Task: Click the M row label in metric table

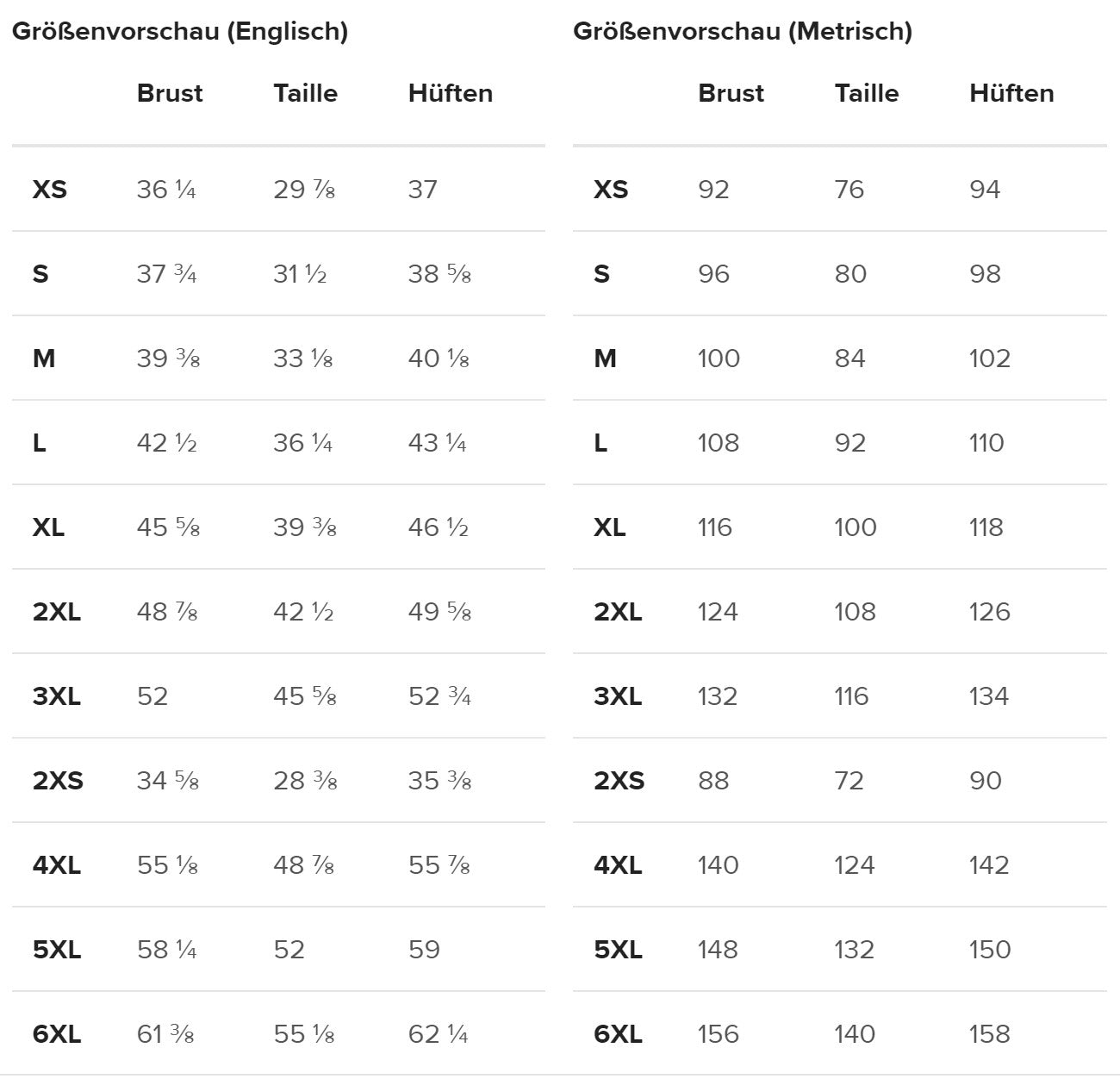Action: (605, 359)
